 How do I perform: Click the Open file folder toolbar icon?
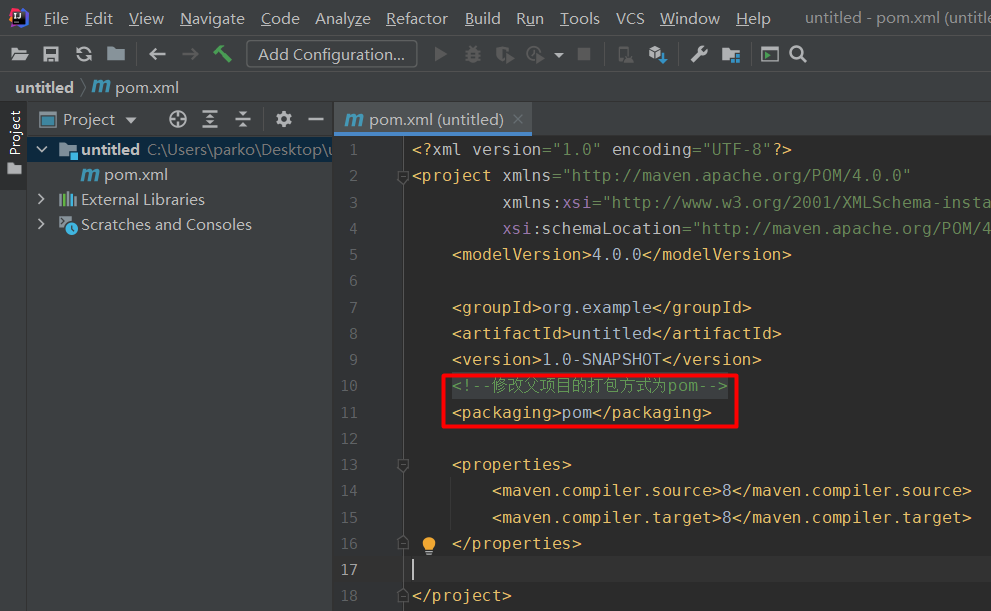(20, 54)
